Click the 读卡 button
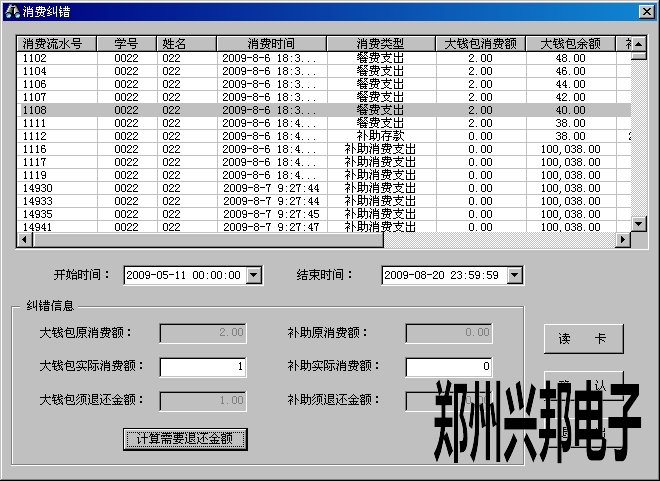660x481 pixels. pos(582,339)
